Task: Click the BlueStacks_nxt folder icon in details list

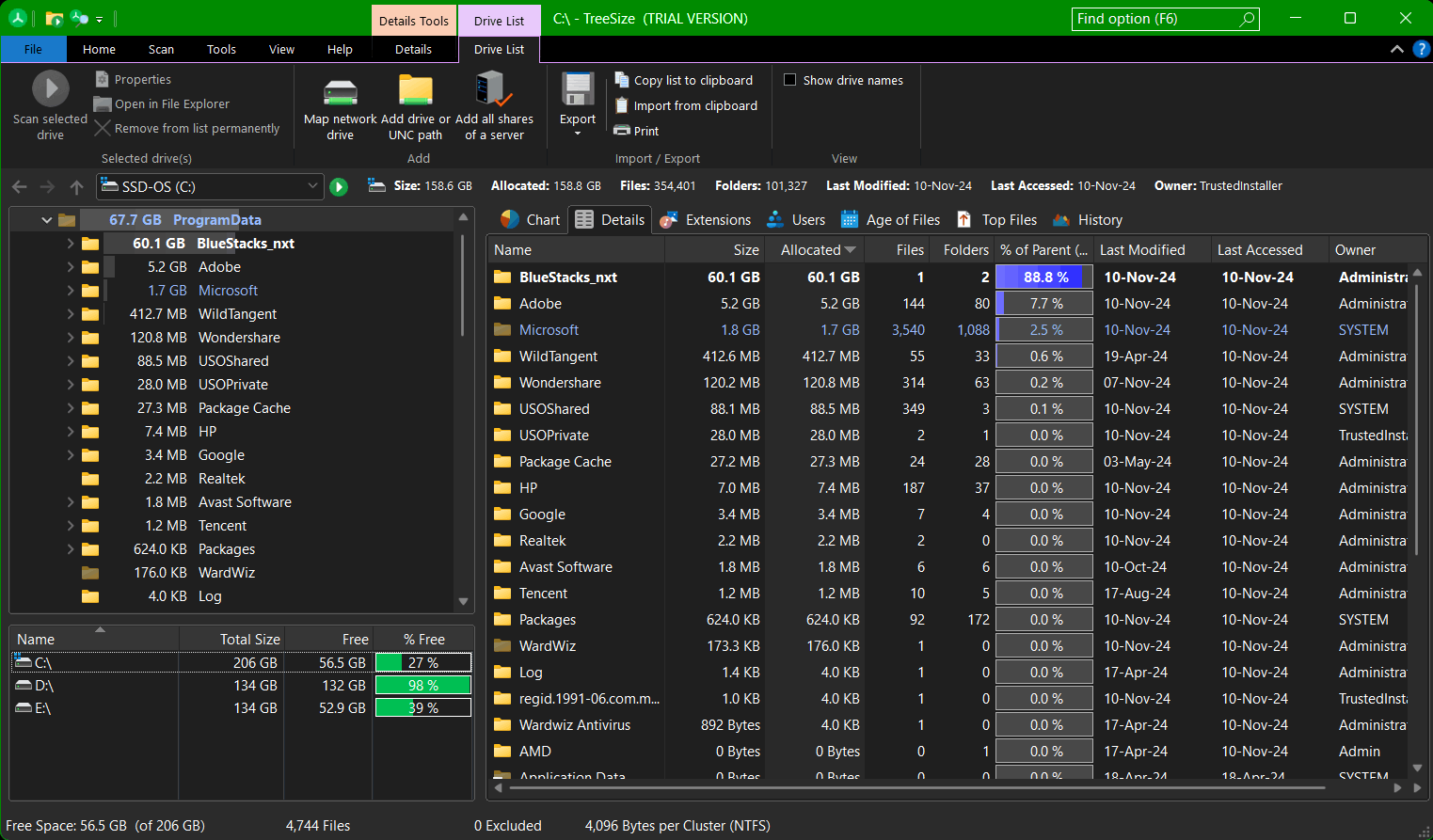Action: pyautogui.click(x=502, y=277)
